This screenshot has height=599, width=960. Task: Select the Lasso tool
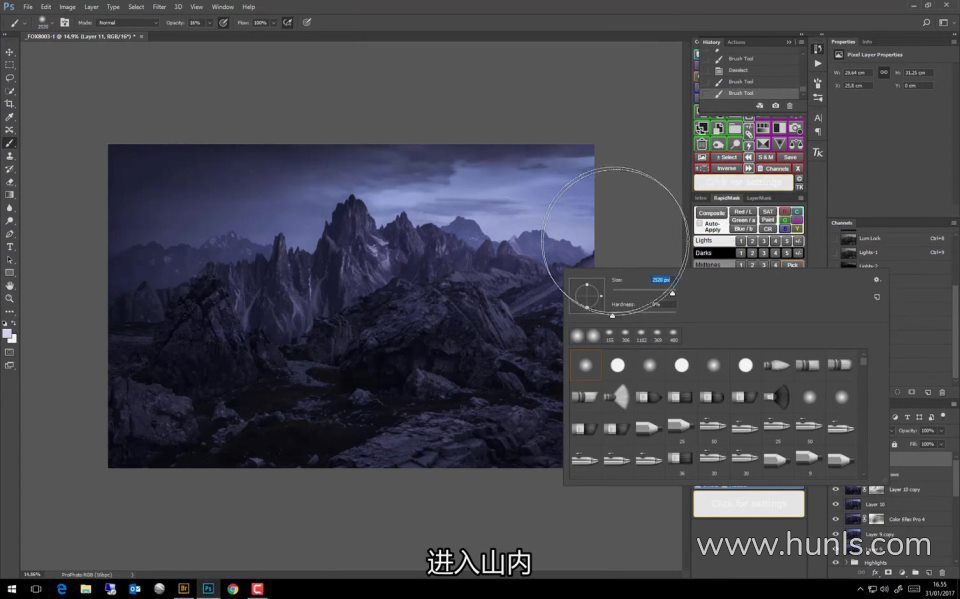(x=9, y=78)
